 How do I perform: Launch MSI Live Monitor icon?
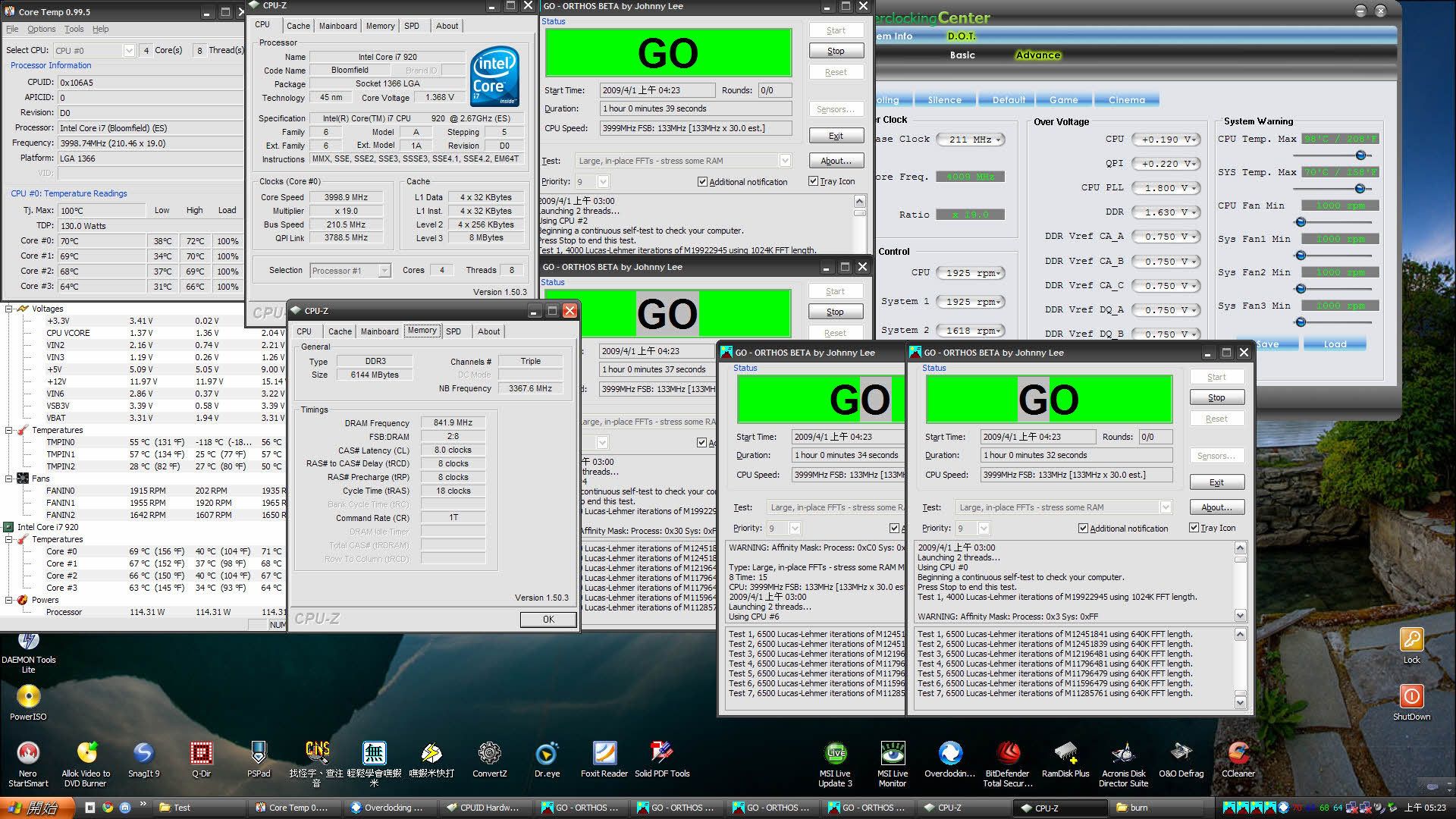[x=893, y=764]
